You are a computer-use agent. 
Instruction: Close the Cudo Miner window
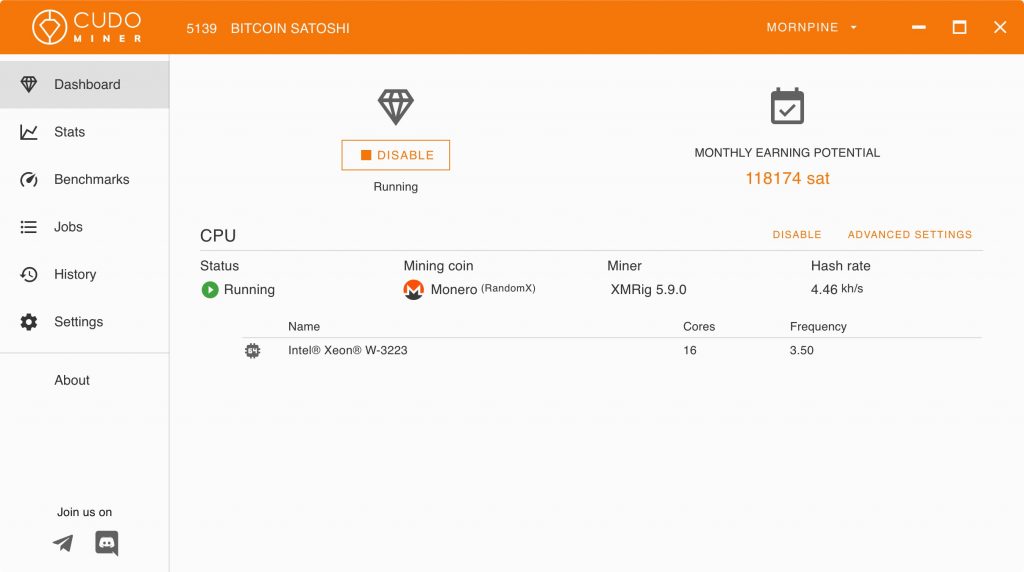tap(1000, 27)
